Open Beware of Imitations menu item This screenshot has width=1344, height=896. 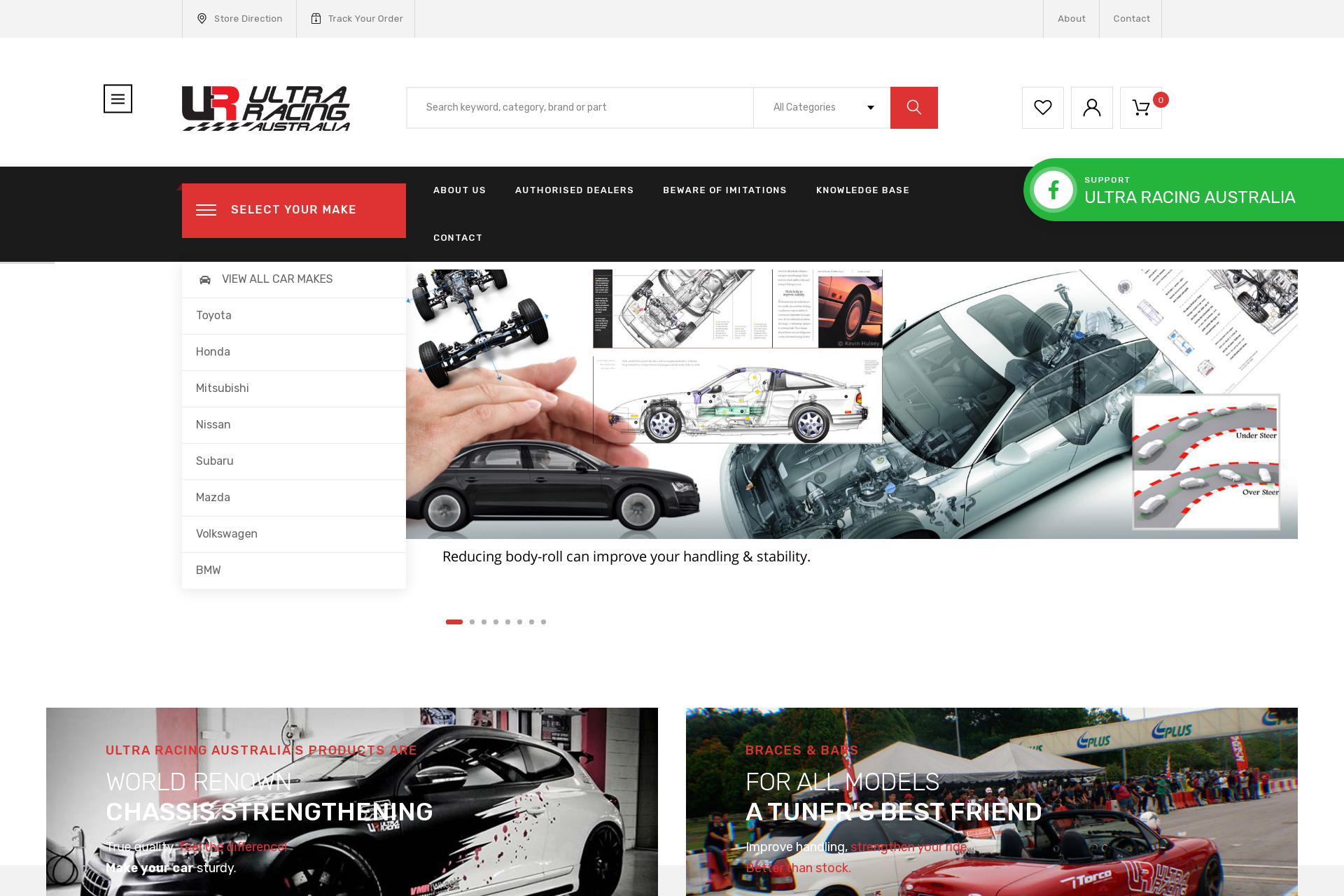click(x=724, y=190)
